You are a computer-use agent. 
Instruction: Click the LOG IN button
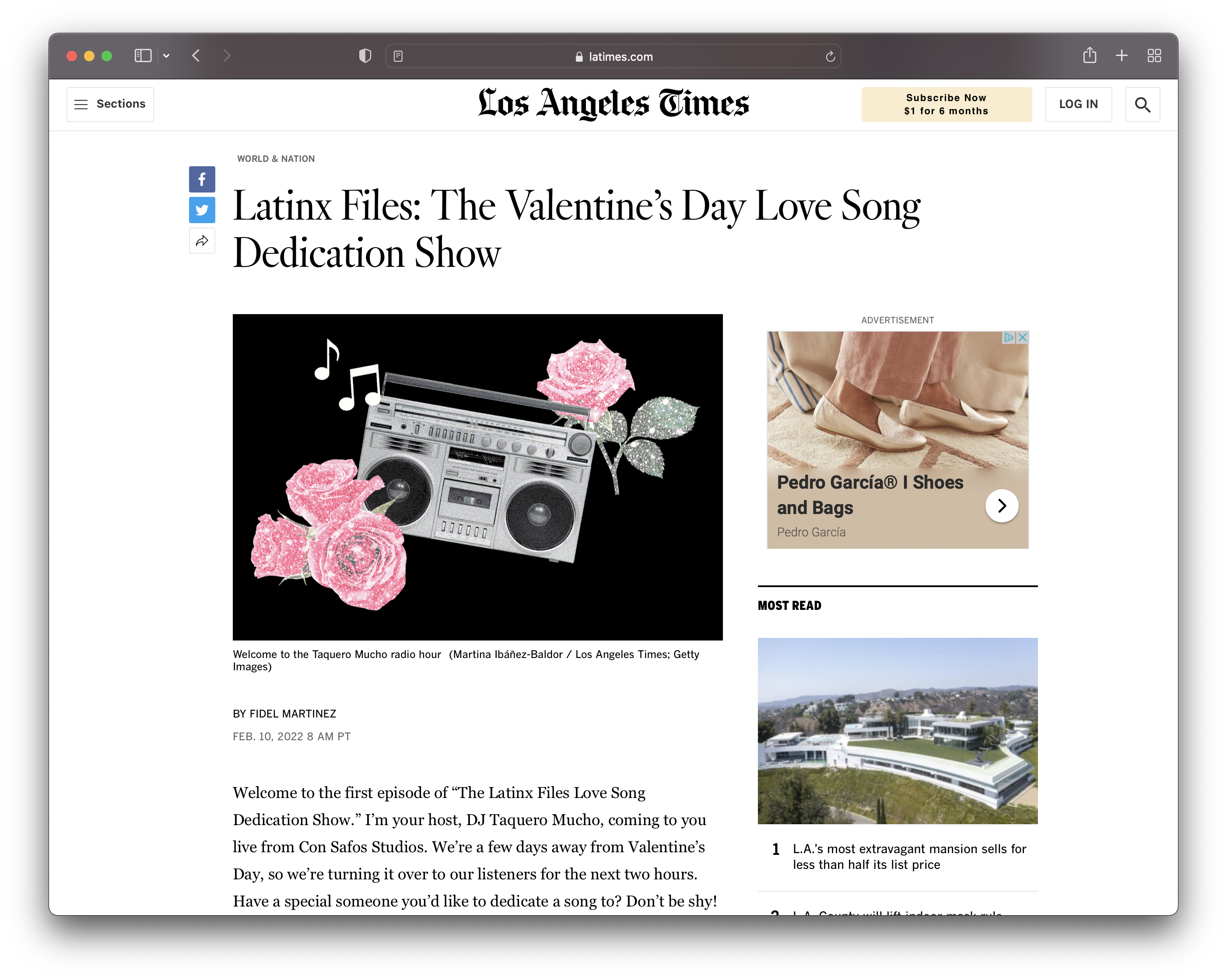tap(1078, 104)
